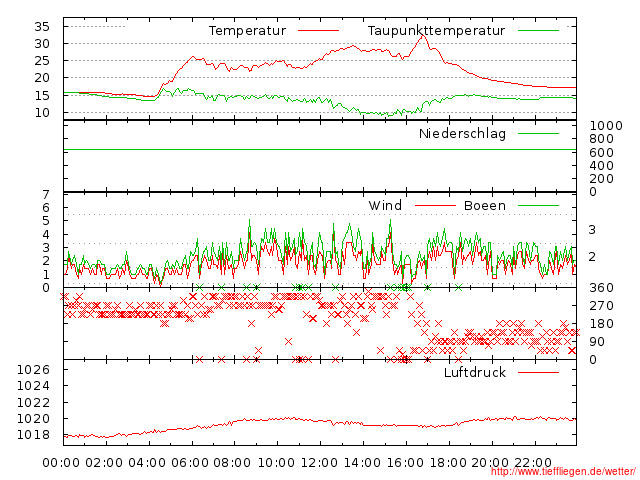Click the 6 wind speed axis value
This screenshot has height=480, width=640.
point(46,208)
